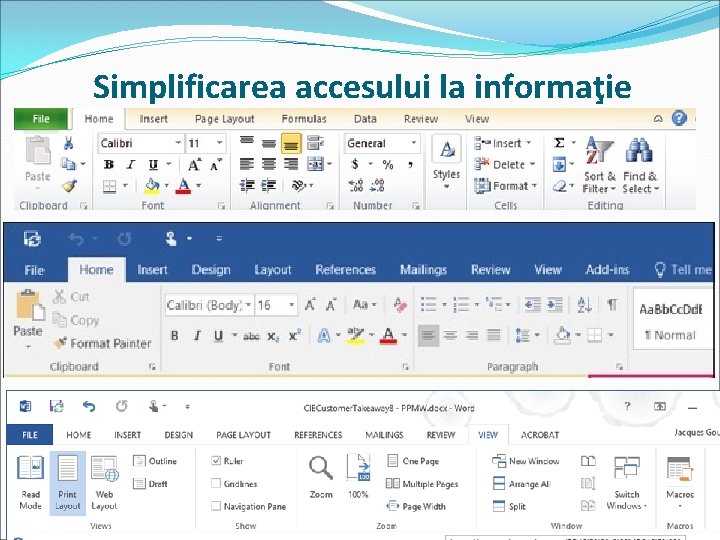Open the Excel Styles gallery button
The image size is (720, 540).
tap(446, 163)
